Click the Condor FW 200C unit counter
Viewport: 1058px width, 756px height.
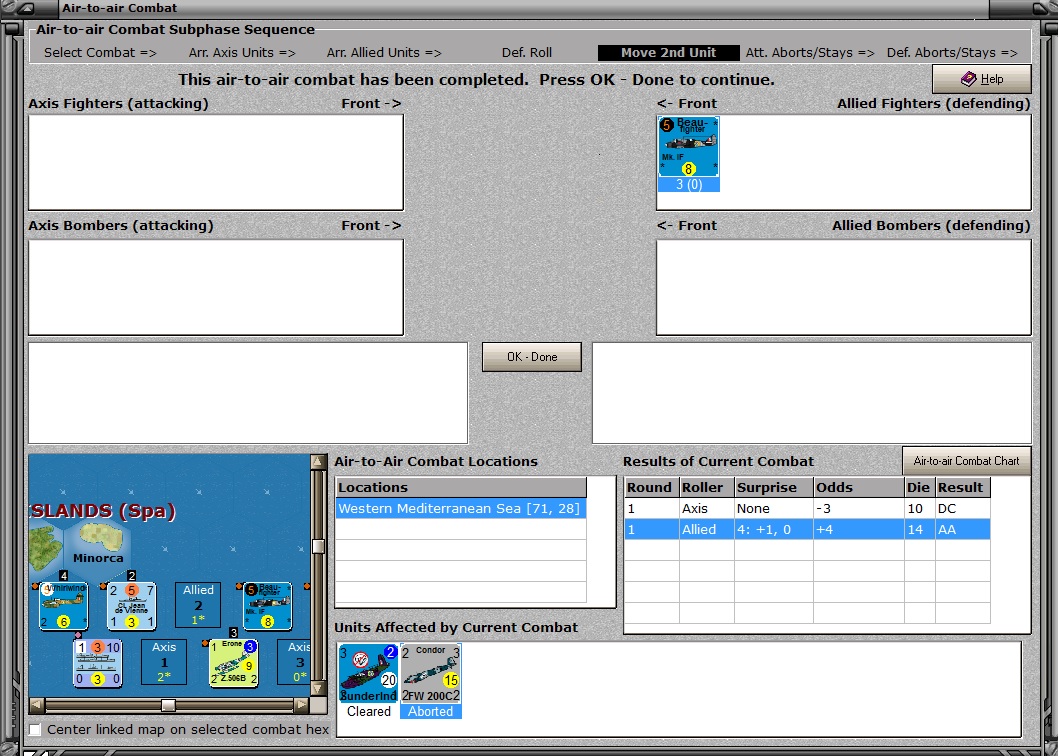tap(430, 673)
